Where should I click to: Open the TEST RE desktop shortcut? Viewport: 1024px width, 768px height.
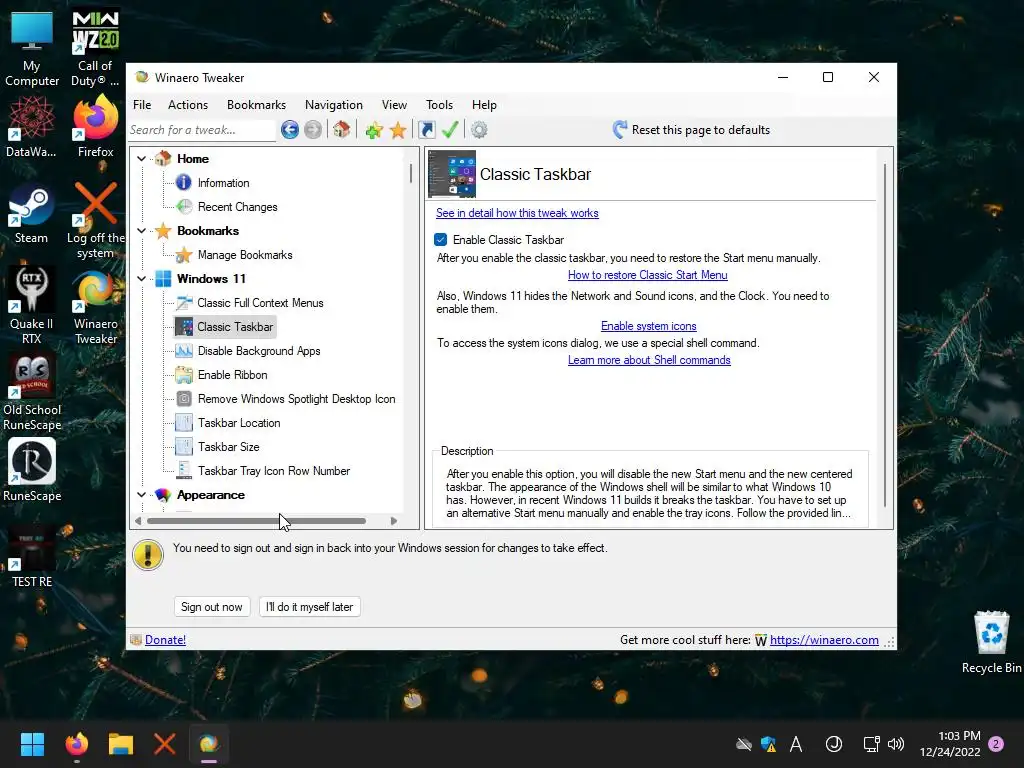coord(31,556)
